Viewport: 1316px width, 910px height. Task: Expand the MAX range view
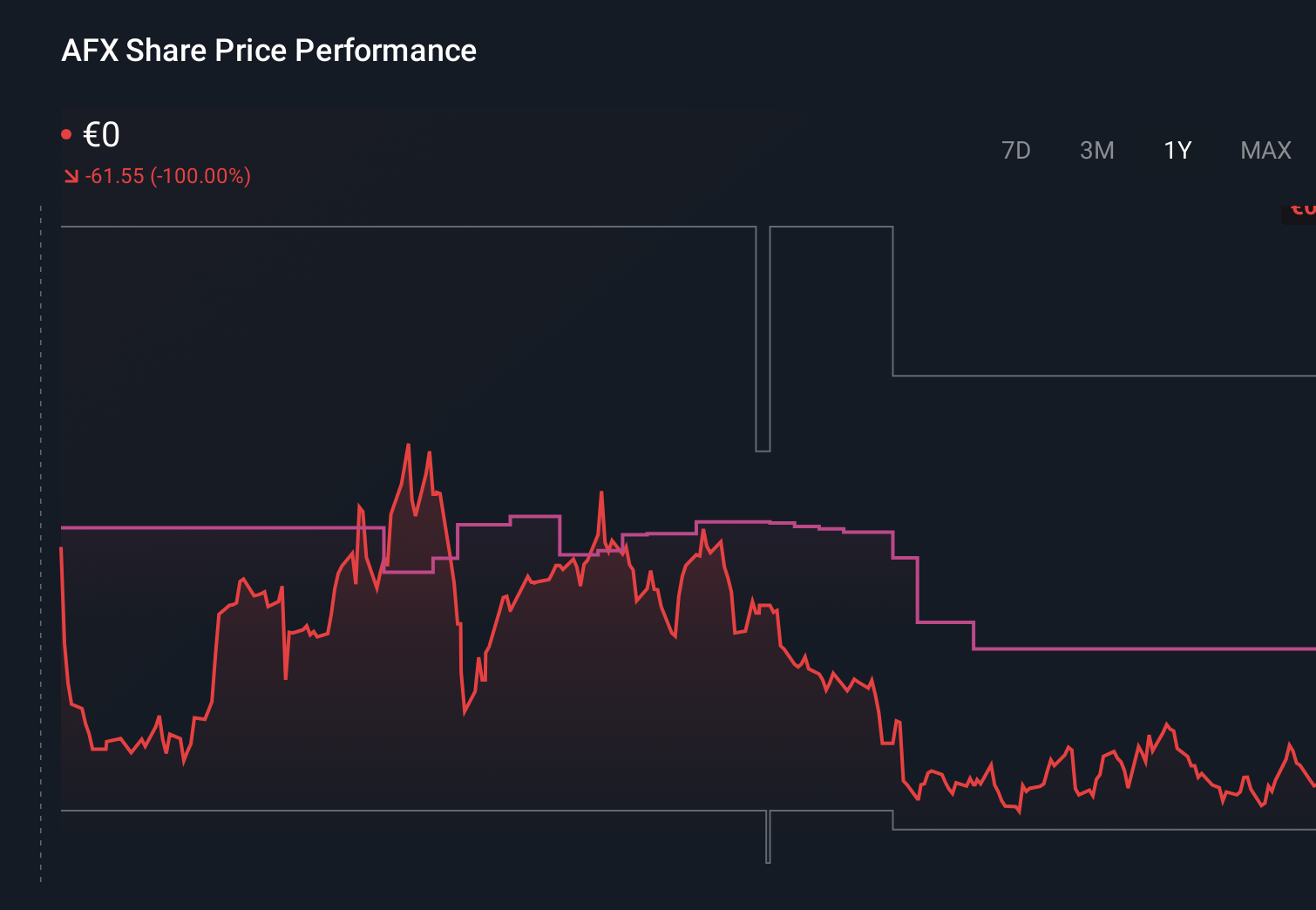[1265, 150]
